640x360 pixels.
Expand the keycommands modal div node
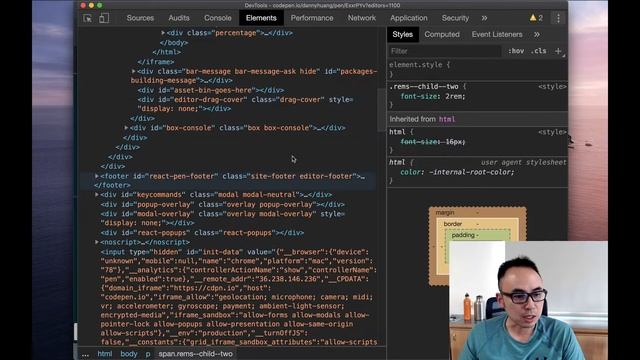tap(97, 195)
